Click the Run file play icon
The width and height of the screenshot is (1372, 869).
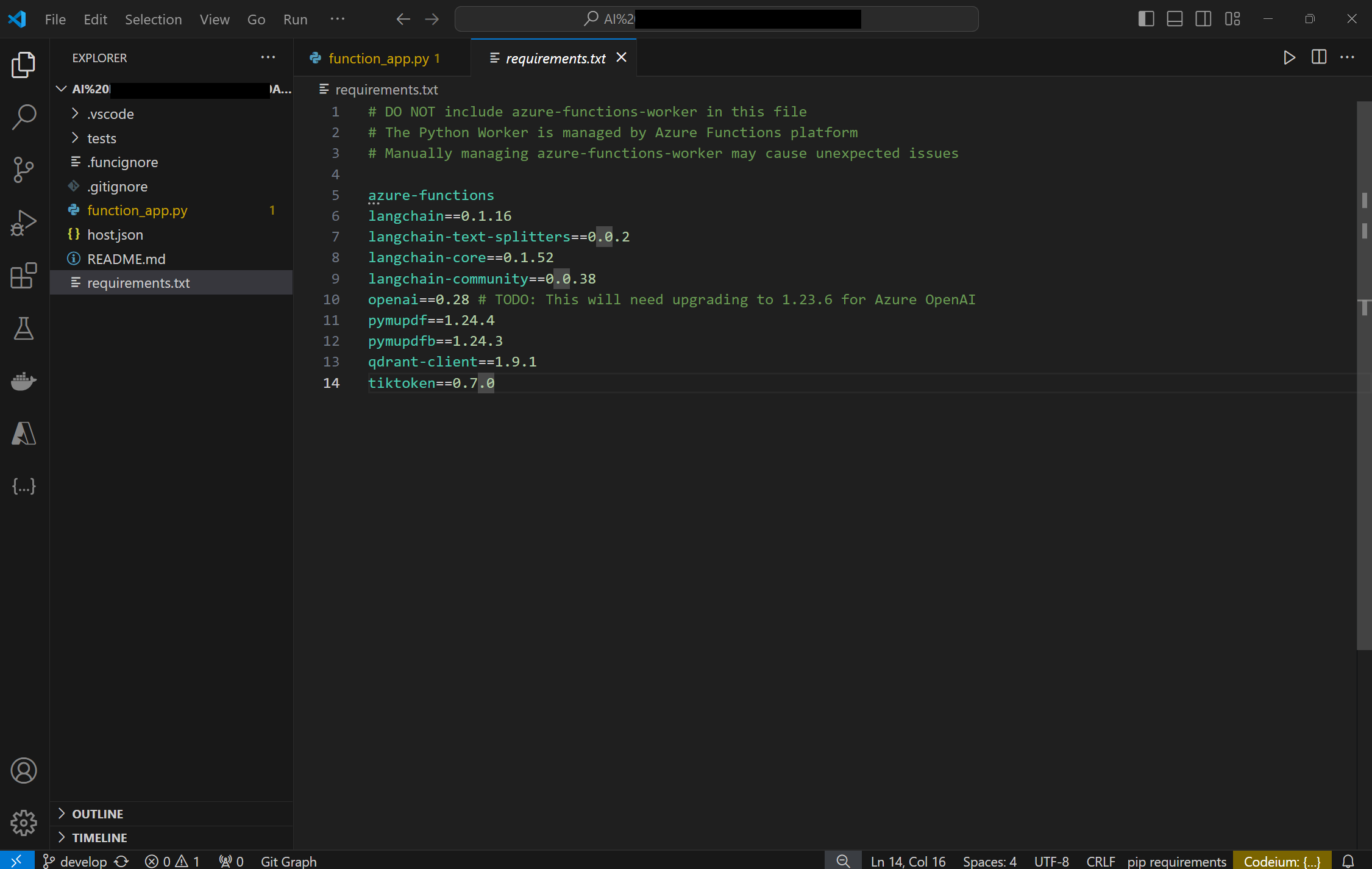click(1289, 57)
